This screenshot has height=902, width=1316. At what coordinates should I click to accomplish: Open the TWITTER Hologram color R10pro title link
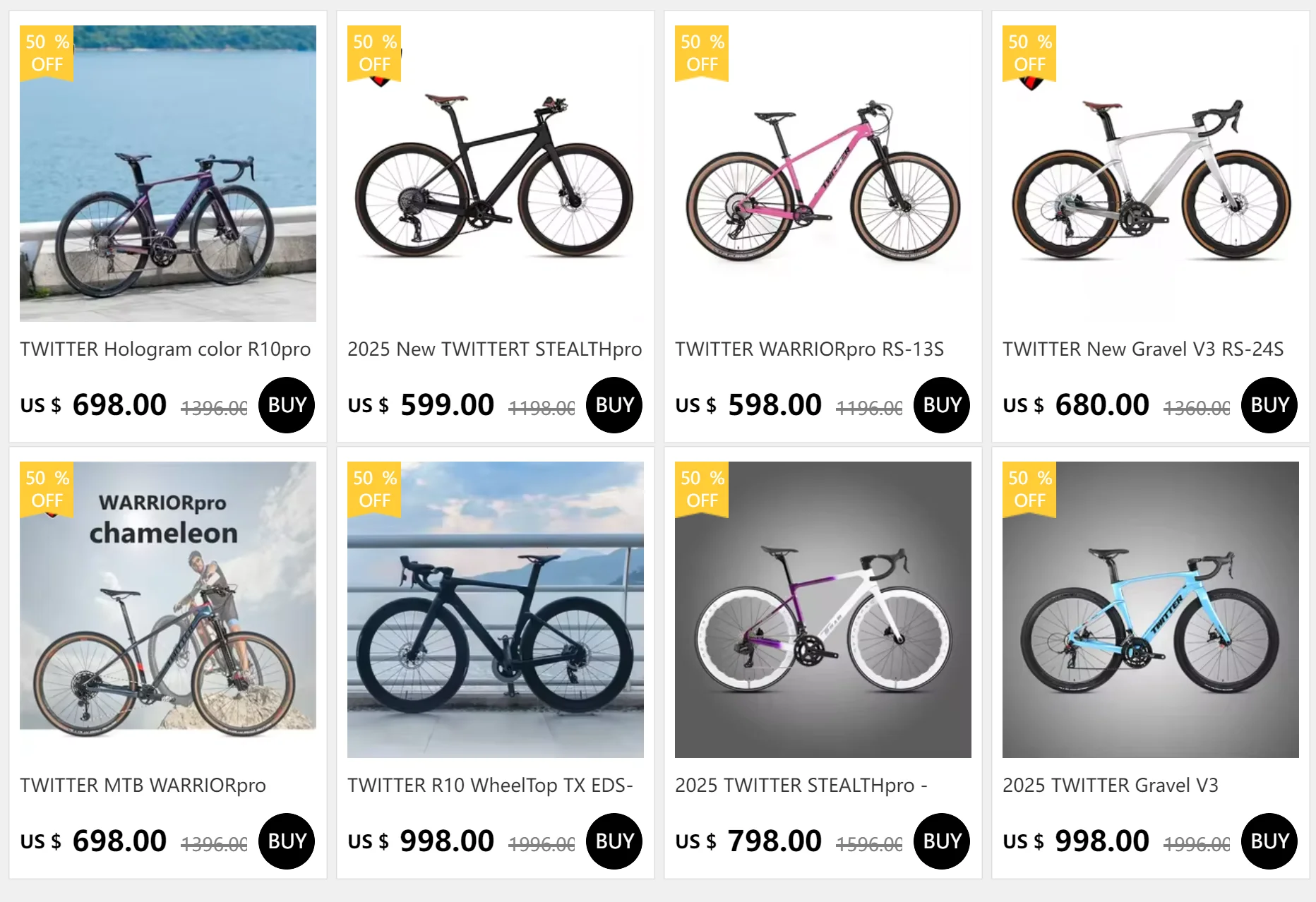click(x=165, y=349)
